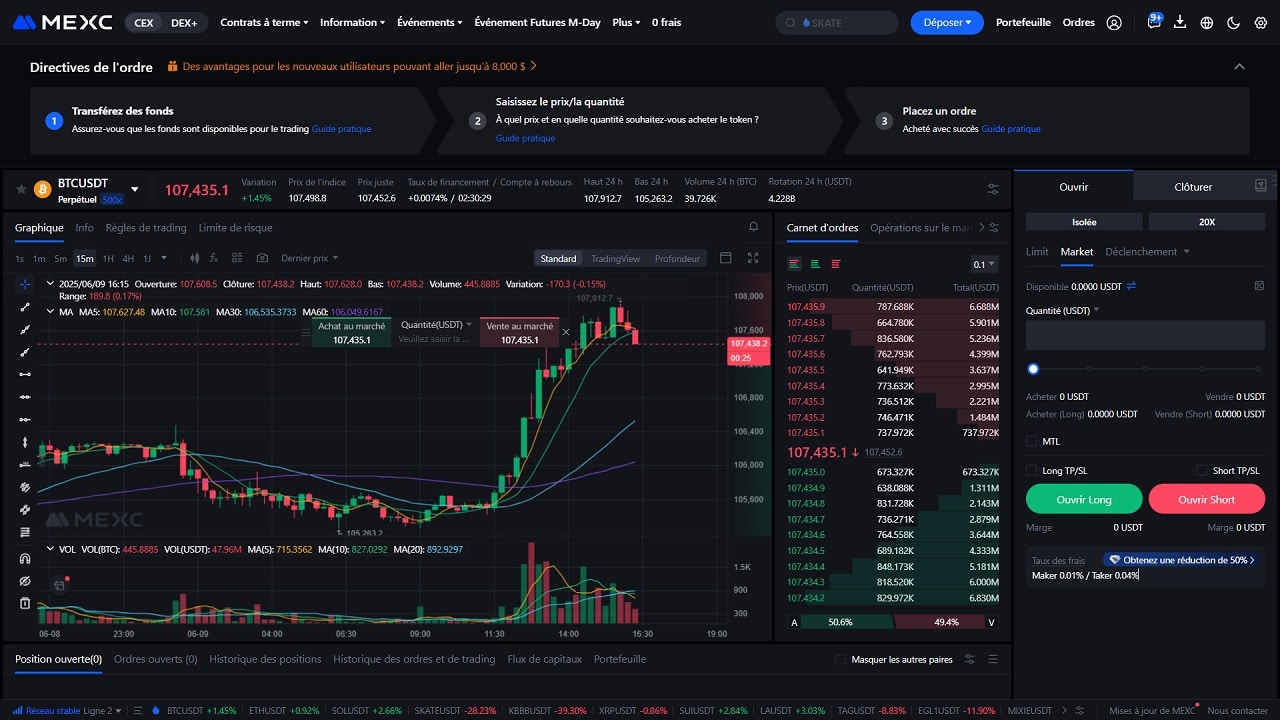
Task: Click the transfer funds arrows icon
Action: tap(1131, 286)
